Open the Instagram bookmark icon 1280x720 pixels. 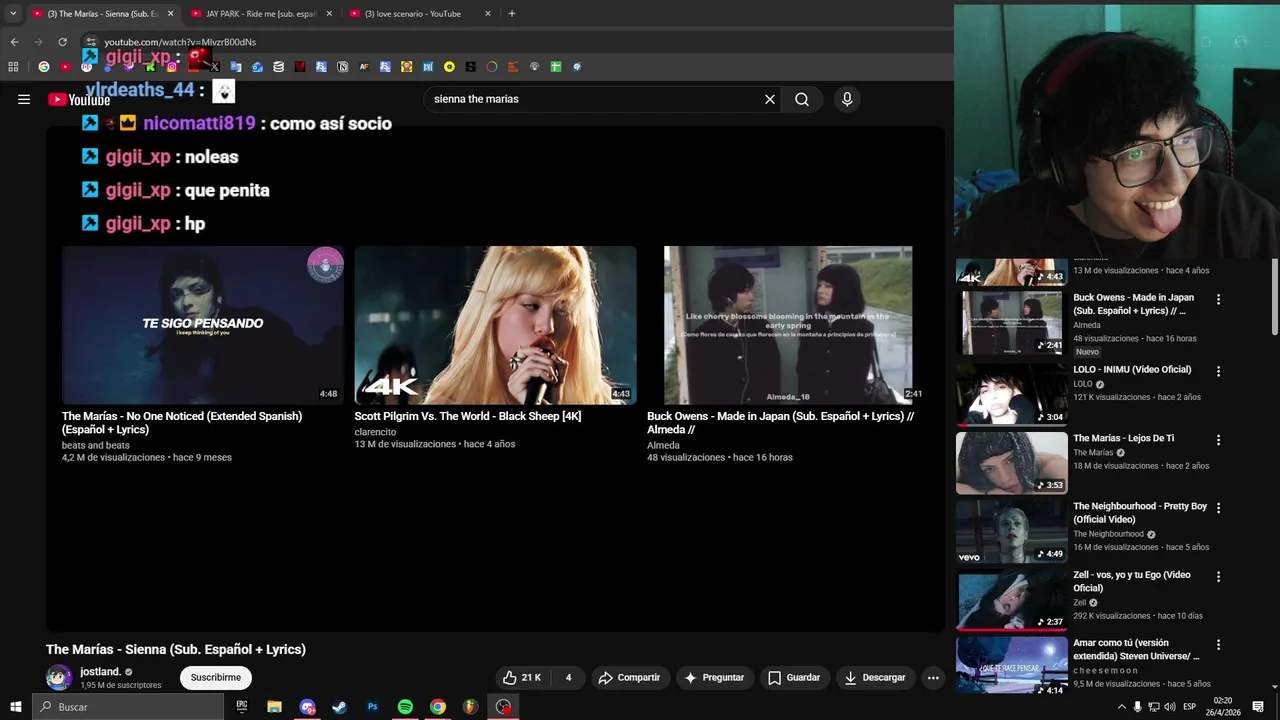[x=172, y=67]
